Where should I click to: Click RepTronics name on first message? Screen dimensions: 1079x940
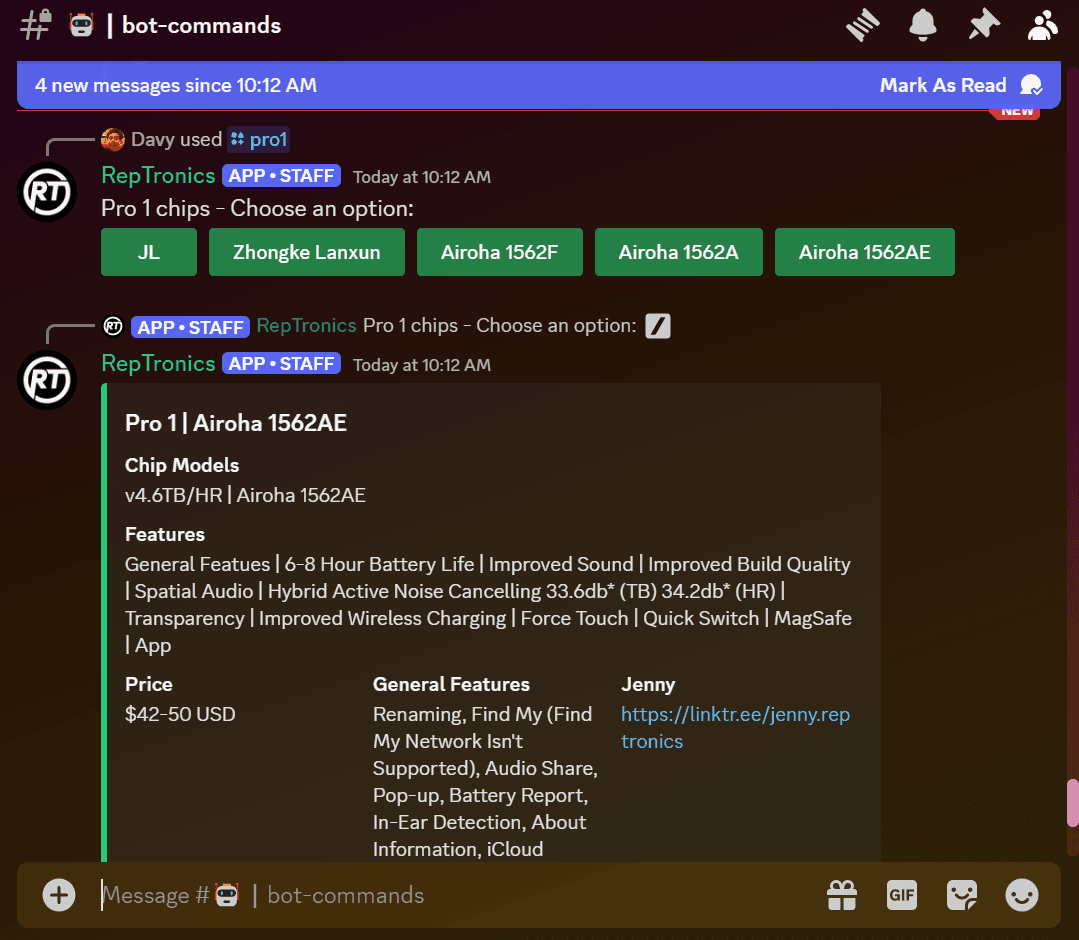point(158,175)
